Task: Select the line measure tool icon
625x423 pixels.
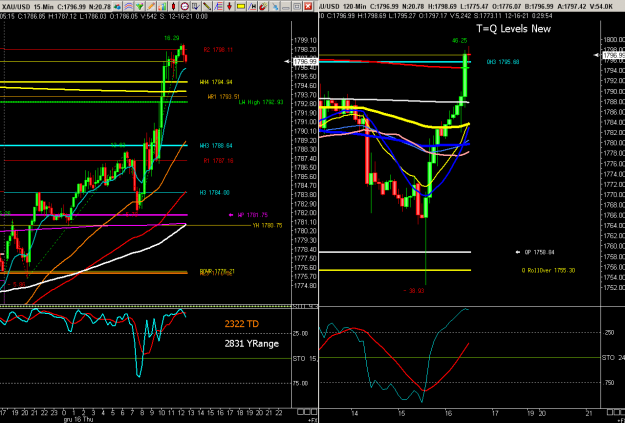Action: [252, 6]
